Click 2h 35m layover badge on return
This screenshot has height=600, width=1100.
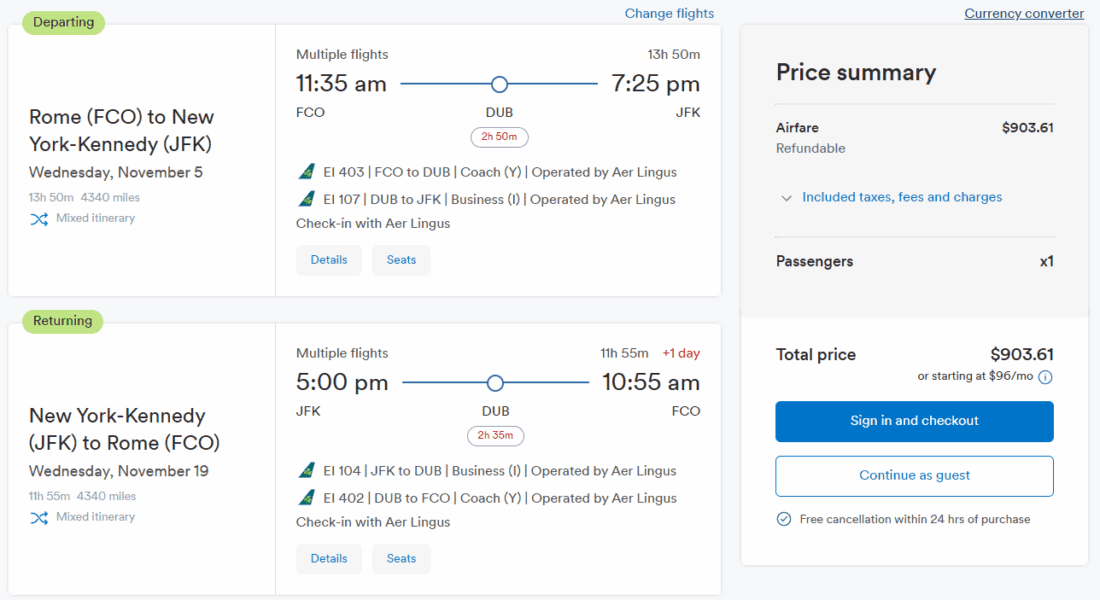pyautogui.click(x=495, y=436)
